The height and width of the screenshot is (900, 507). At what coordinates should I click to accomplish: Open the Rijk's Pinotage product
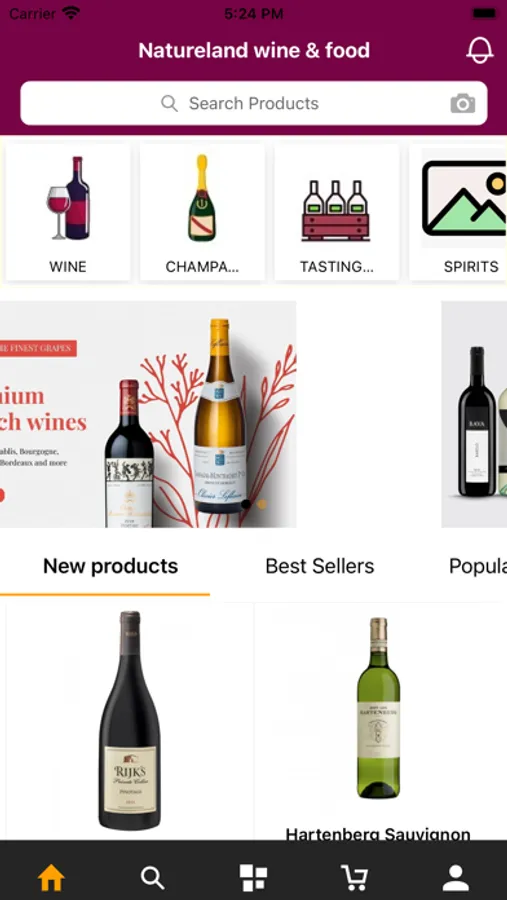(x=130, y=721)
